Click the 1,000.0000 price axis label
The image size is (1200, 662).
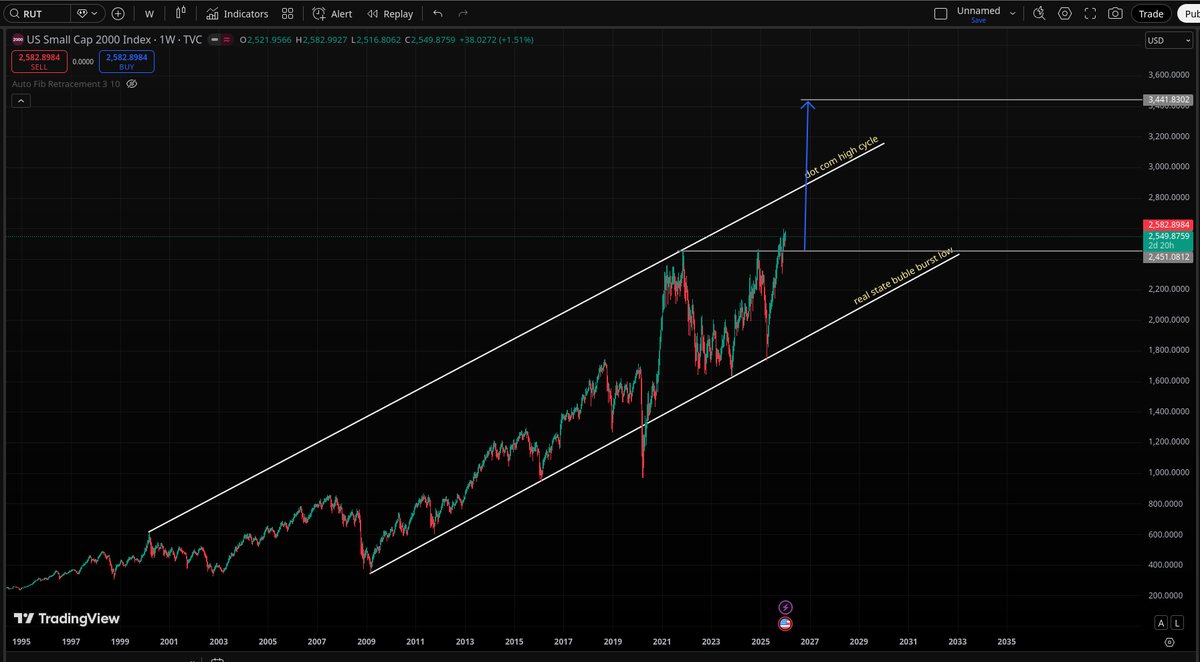(x=1168, y=472)
